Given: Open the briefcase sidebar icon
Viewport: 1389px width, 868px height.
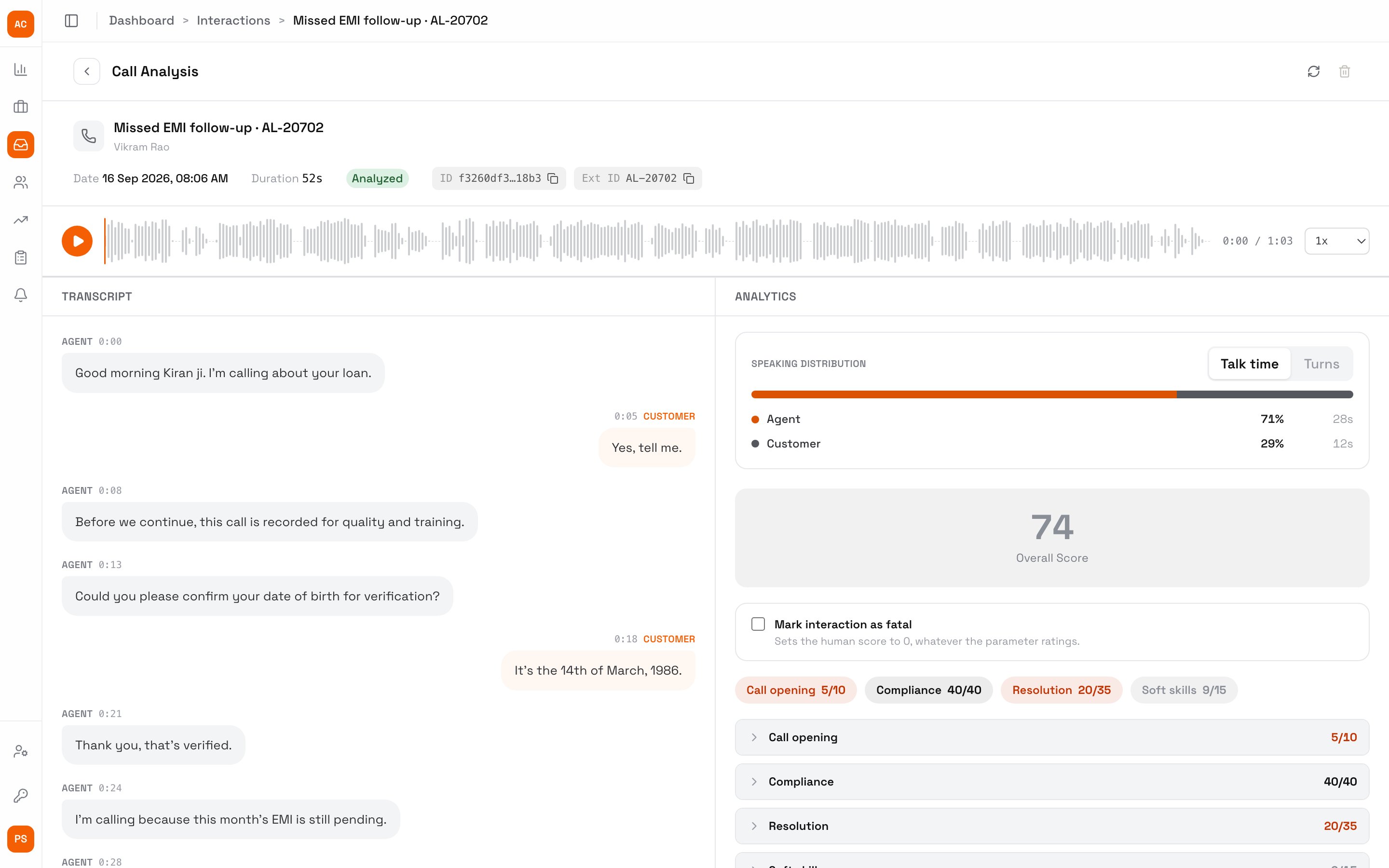Looking at the screenshot, I should tap(21, 107).
